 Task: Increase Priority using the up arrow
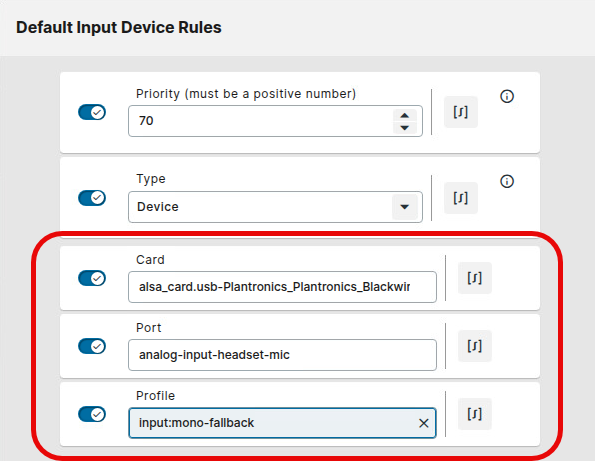(x=405, y=115)
